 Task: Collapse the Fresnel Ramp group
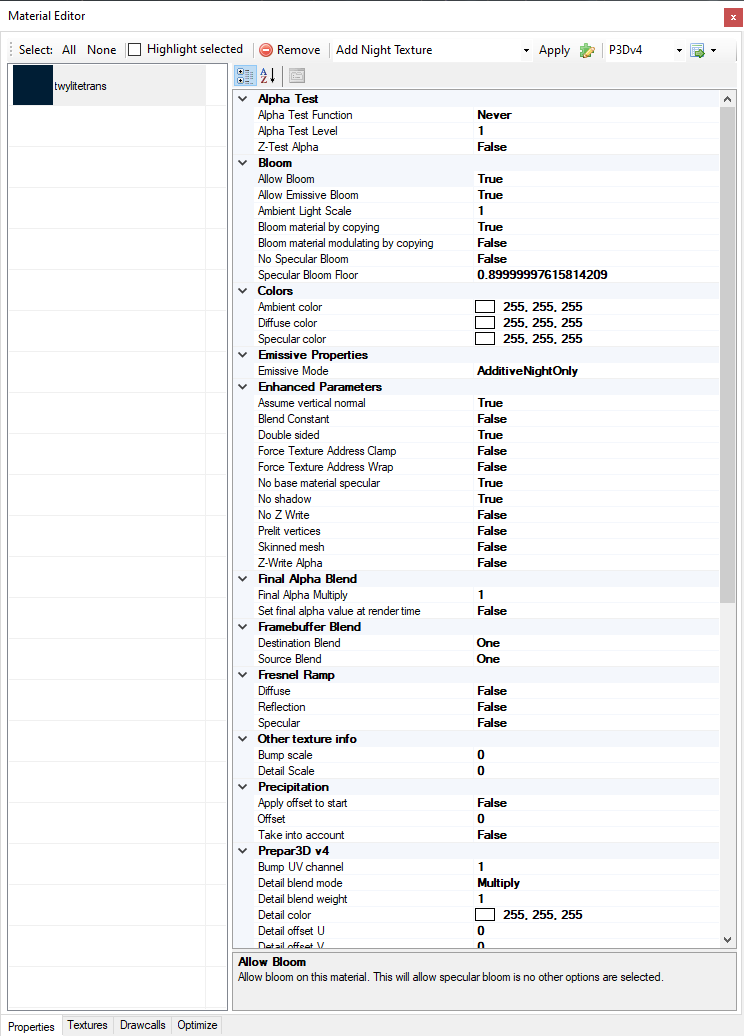[243, 675]
